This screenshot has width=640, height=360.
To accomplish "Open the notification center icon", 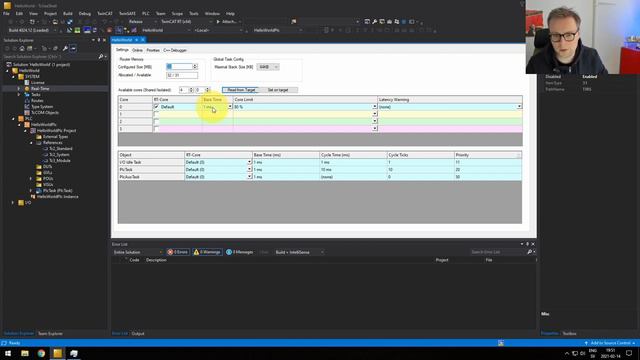I will [x=629, y=353].
